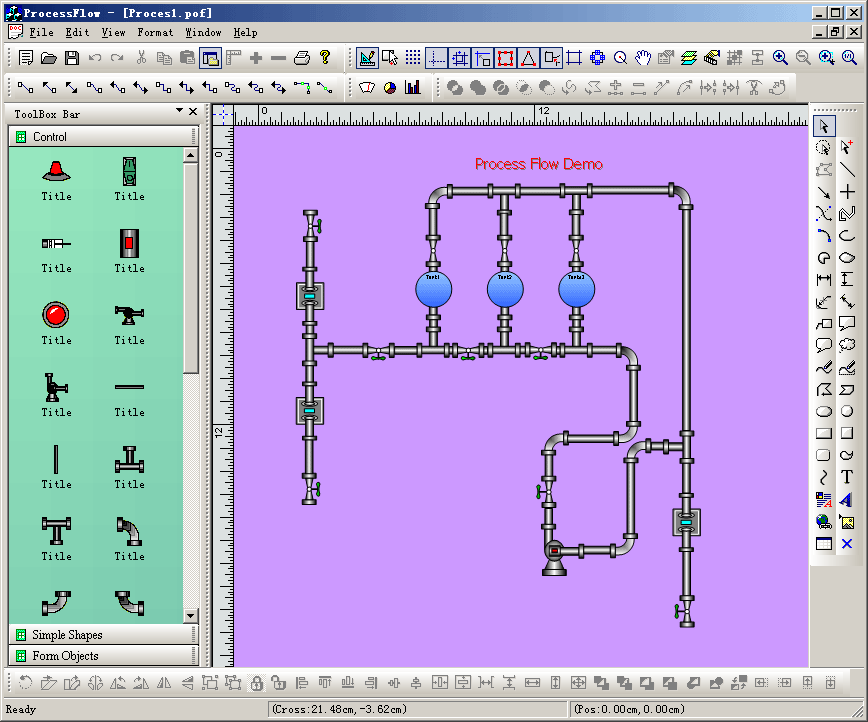
Task: Click the Undo arrow icon
Action: tap(95, 58)
